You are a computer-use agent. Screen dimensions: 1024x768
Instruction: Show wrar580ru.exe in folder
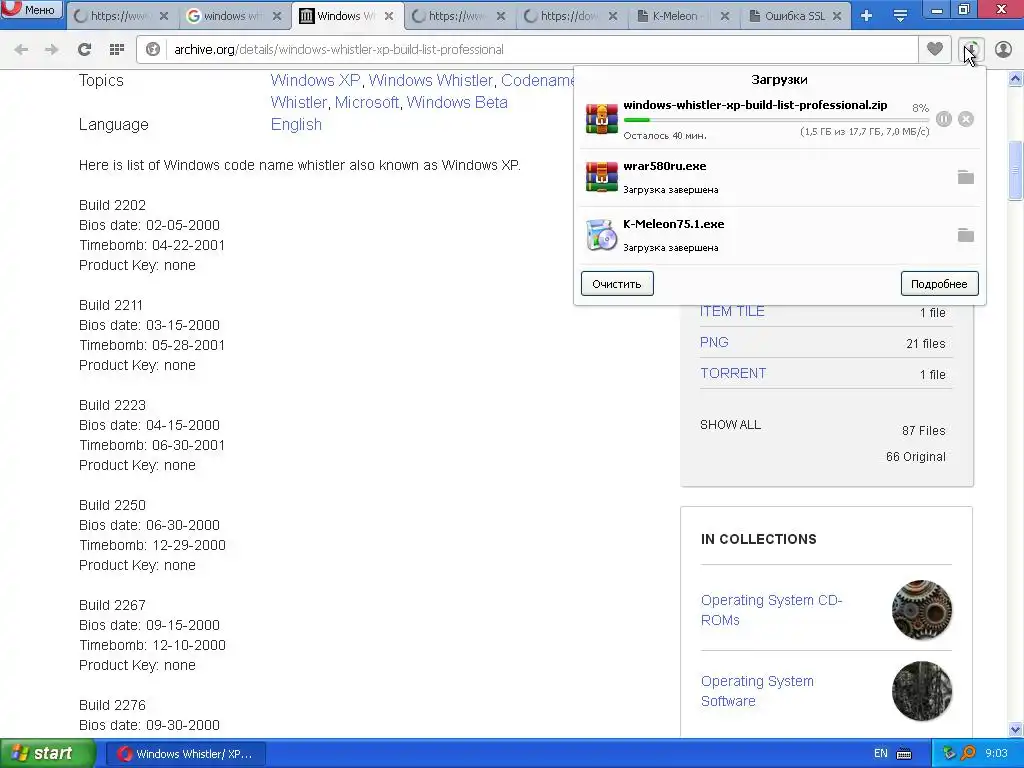pyautogui.click(x=966, y=177)
